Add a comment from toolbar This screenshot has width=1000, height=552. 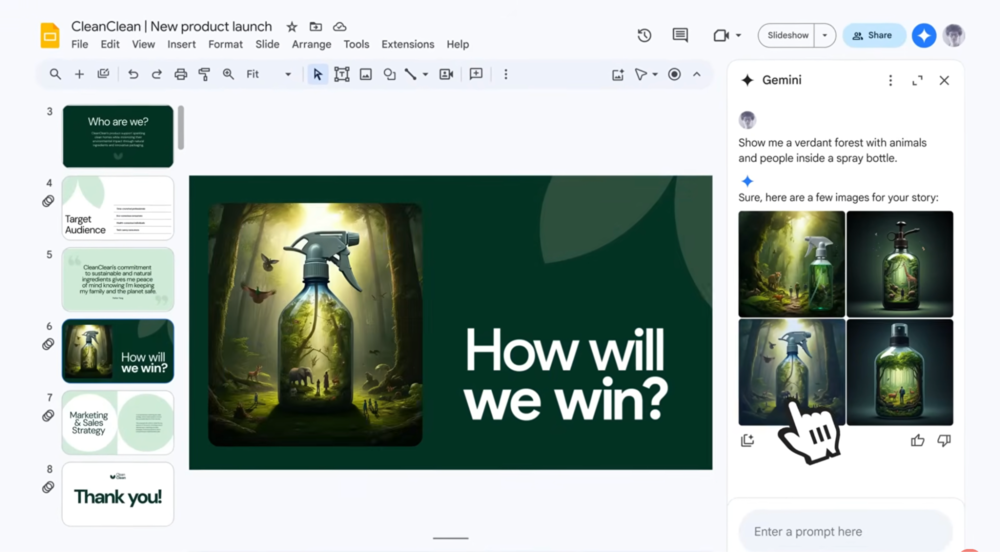(x=476, y=74)
